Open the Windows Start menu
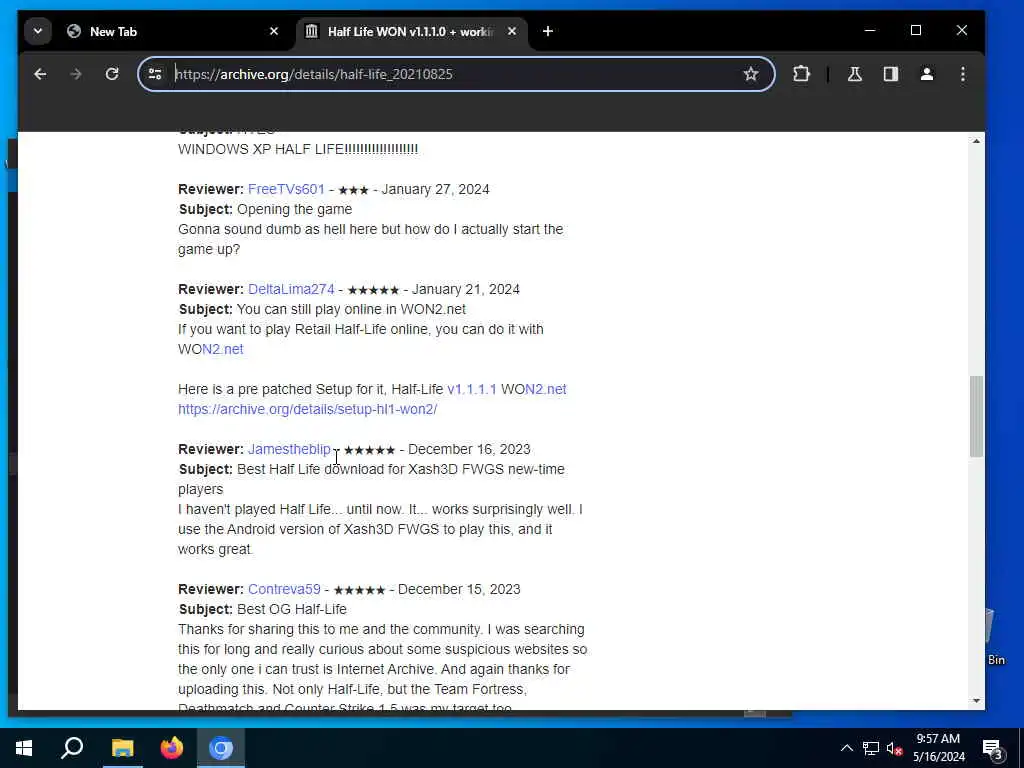The image size is (1024, 768). pyautogui.click(x=24, y=748)
